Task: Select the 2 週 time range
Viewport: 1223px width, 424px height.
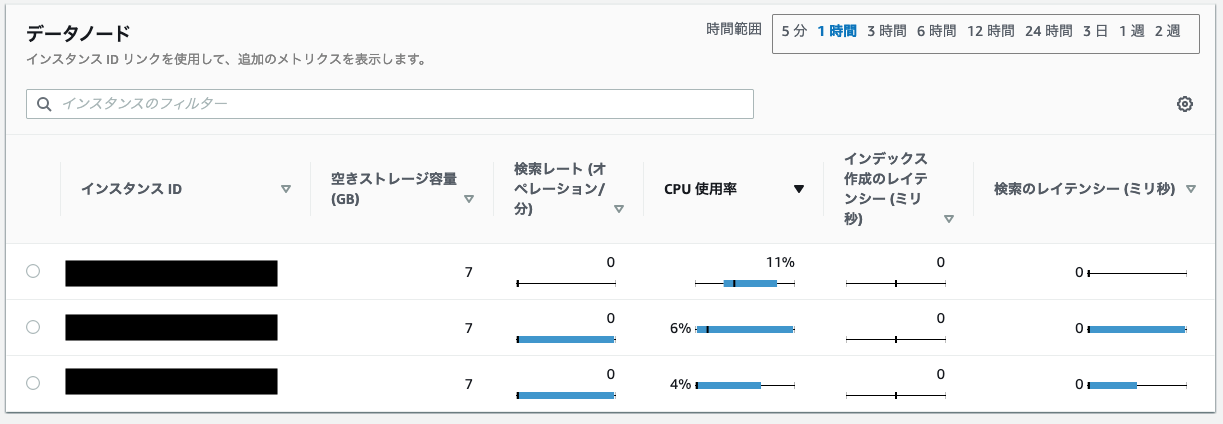Action: tap(1167, 31)
